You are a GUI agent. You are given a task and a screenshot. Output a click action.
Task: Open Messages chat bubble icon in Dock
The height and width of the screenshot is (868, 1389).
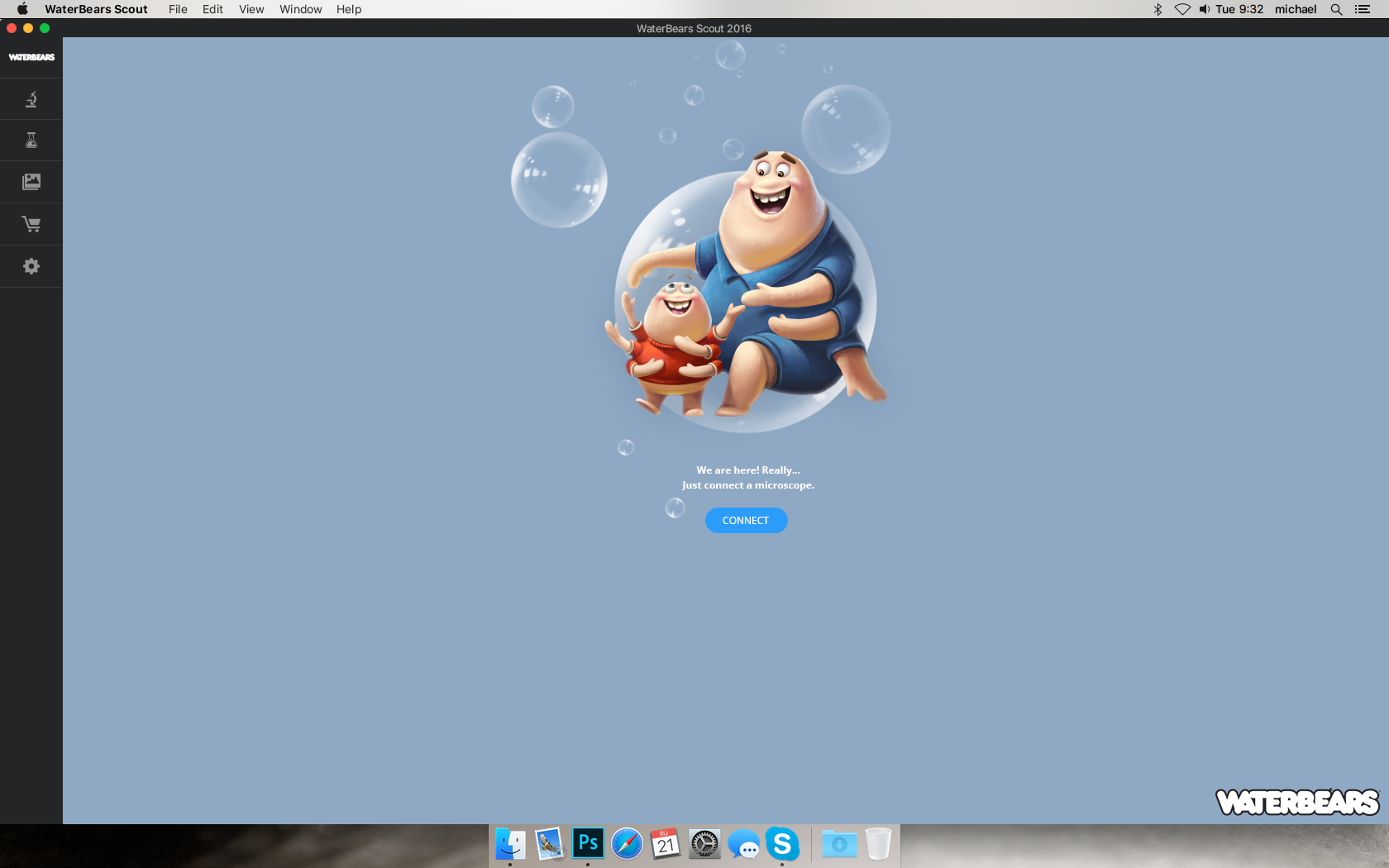(743, 844)
